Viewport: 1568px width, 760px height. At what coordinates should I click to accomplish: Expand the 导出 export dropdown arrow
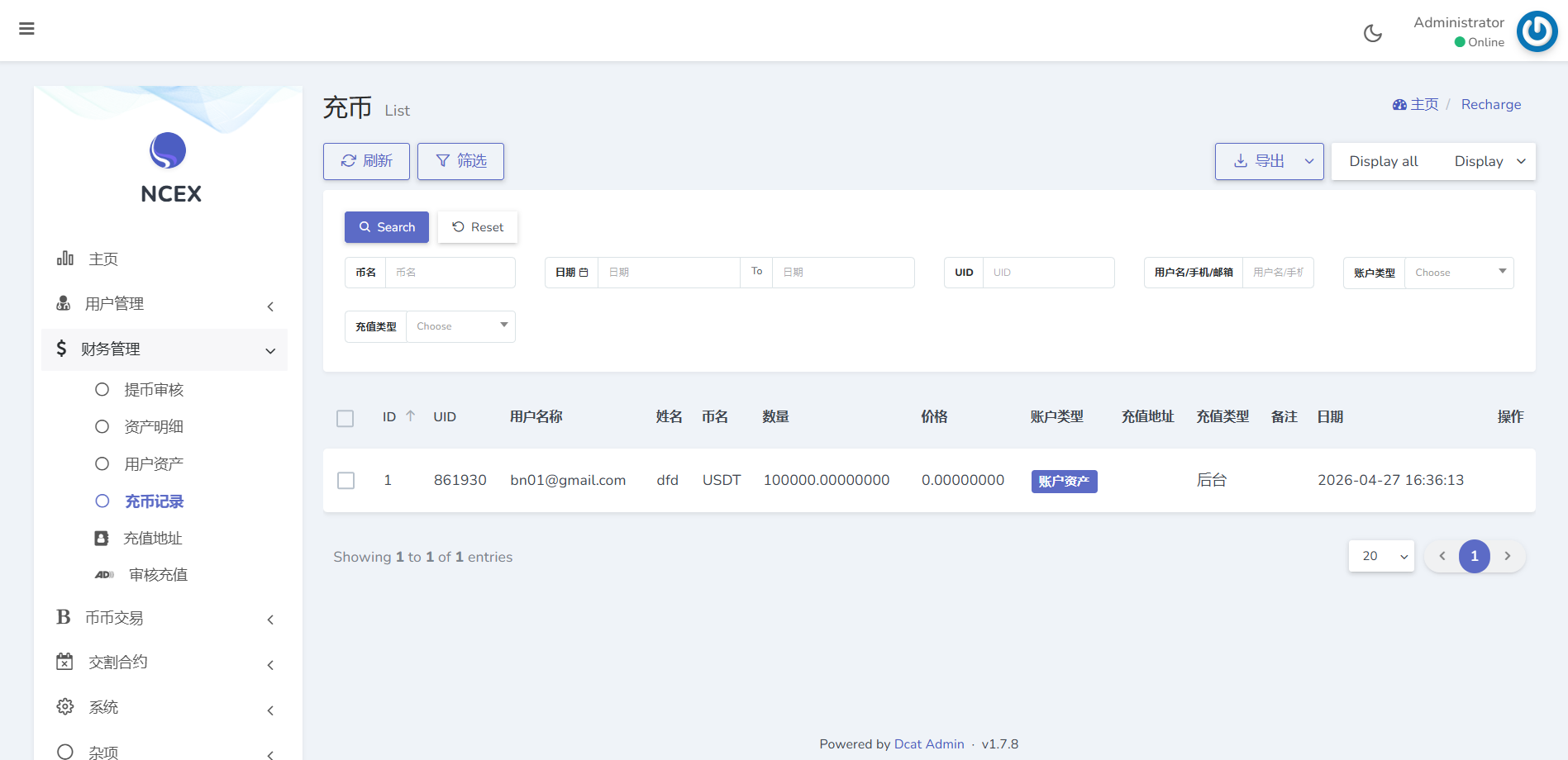point(1308,161)
